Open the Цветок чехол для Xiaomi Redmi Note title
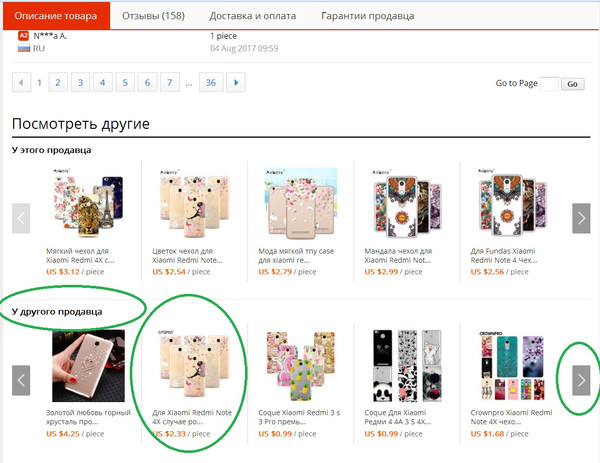The width and height of the screenshot is (600, 463). click(x=187, y=255)
